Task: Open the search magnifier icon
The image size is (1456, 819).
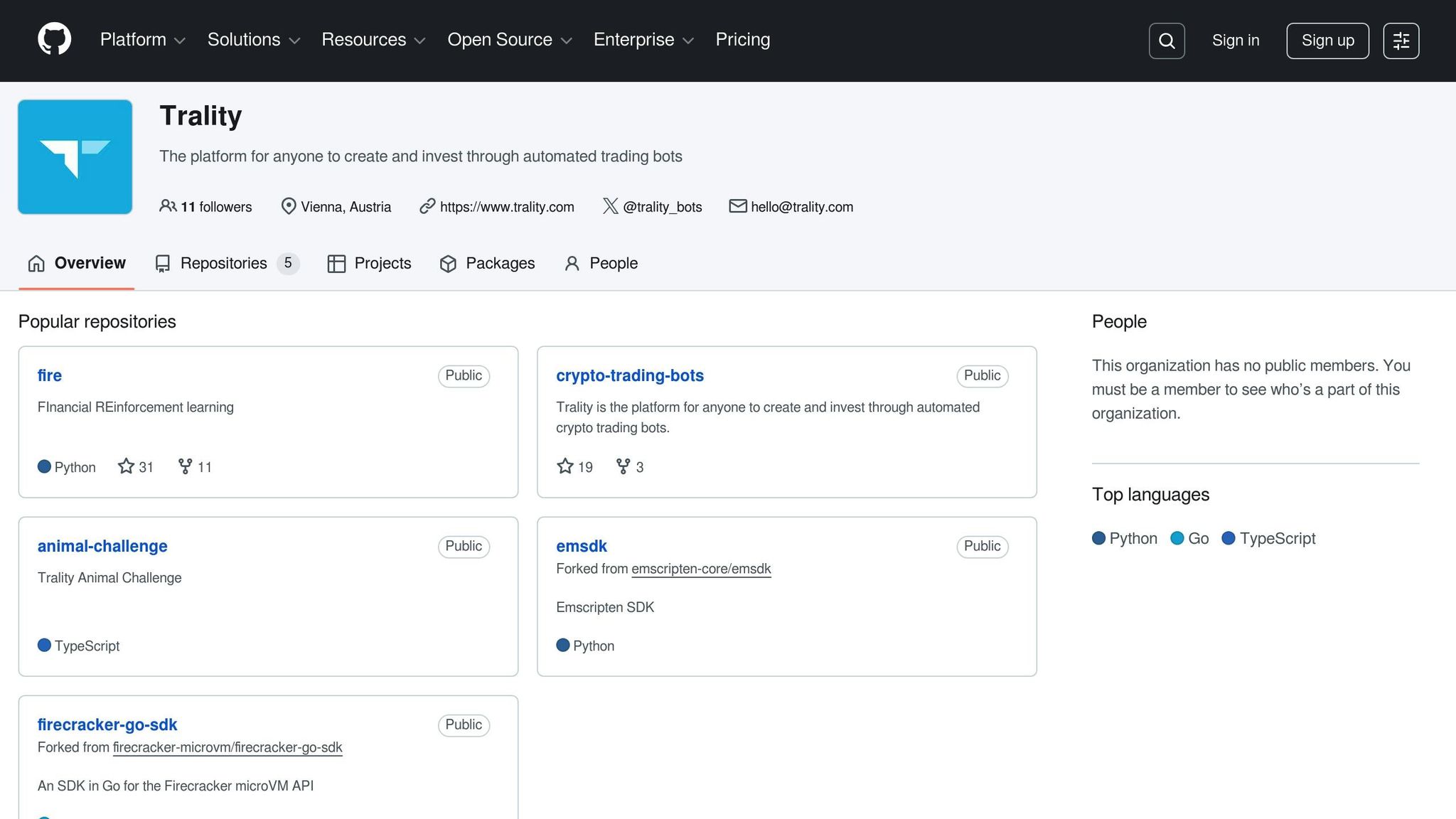Action: (x=1166, y=41)
